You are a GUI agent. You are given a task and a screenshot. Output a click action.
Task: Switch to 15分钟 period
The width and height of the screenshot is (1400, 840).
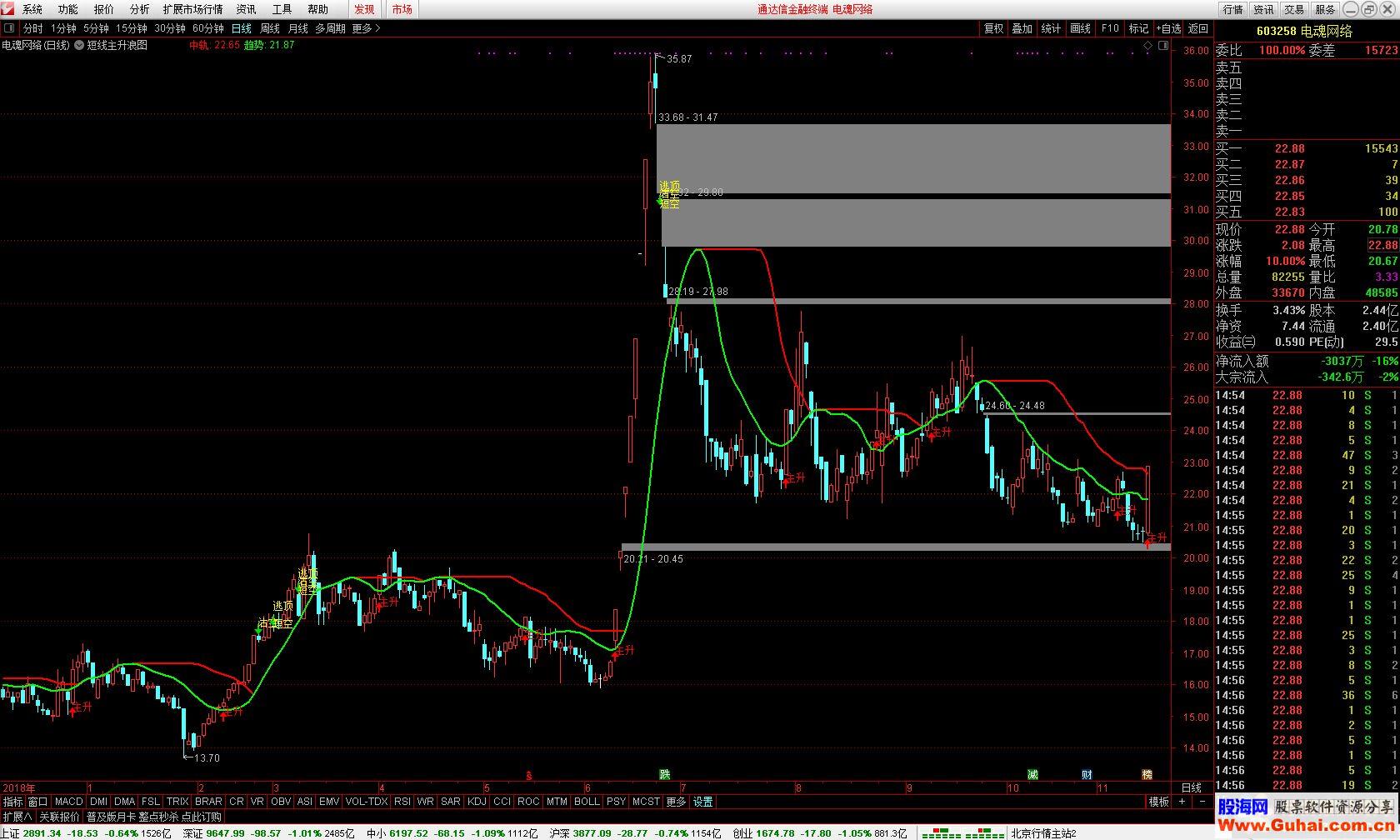[x=132, y=28]
